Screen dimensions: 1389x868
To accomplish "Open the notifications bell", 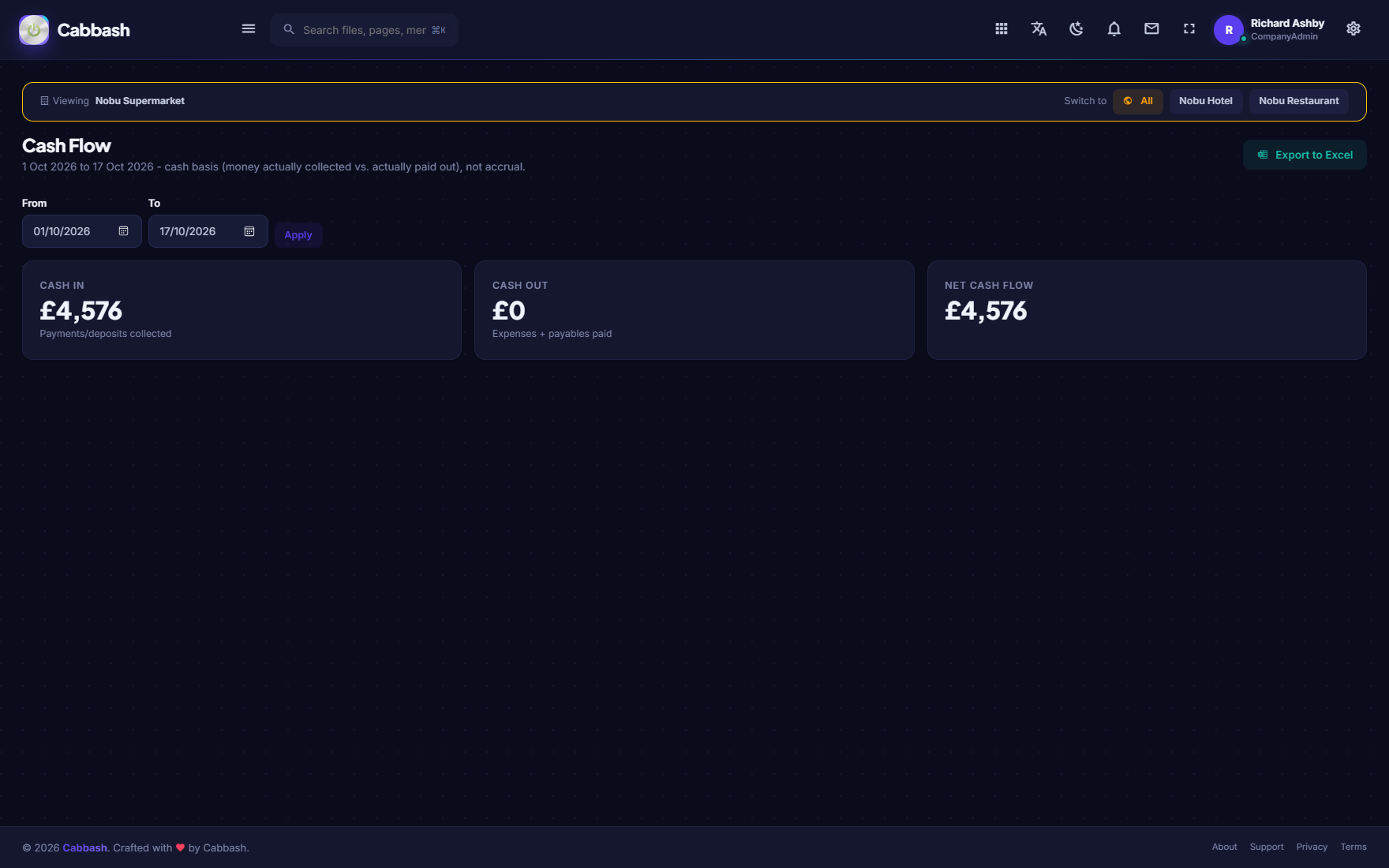I will [x=1114, y=29].
